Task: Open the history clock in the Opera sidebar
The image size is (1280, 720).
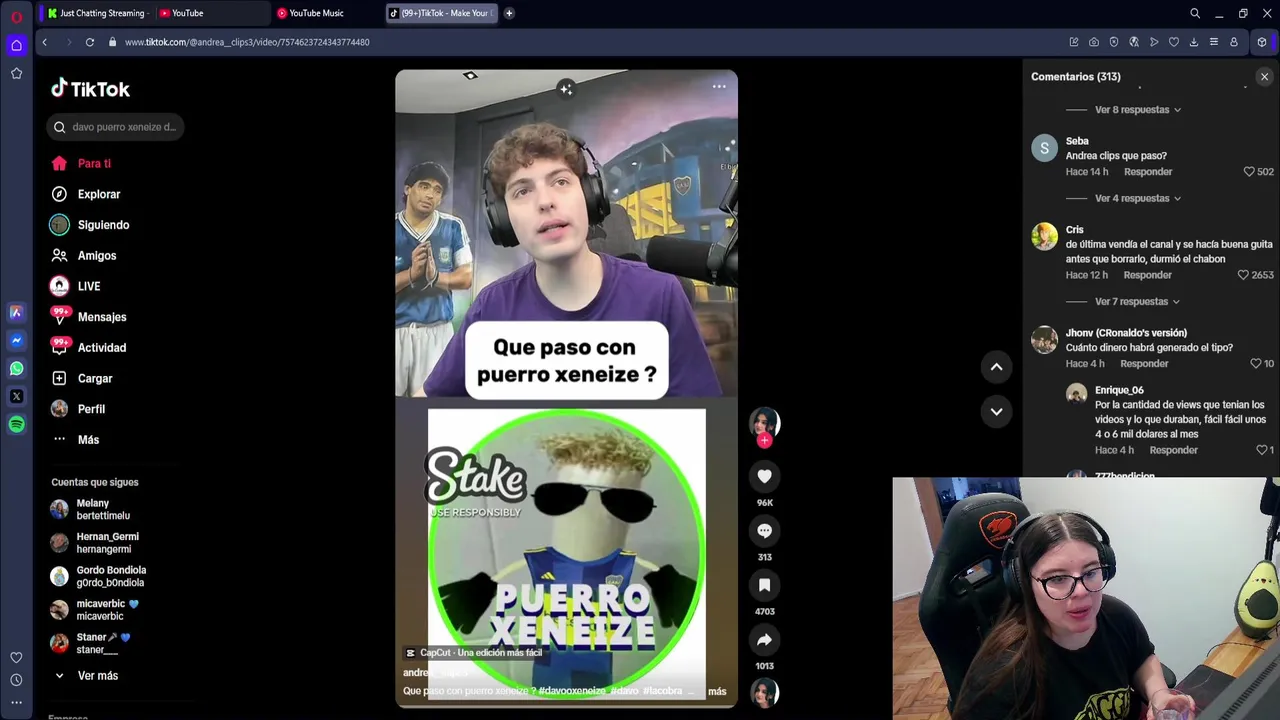Action: [16, 680]
